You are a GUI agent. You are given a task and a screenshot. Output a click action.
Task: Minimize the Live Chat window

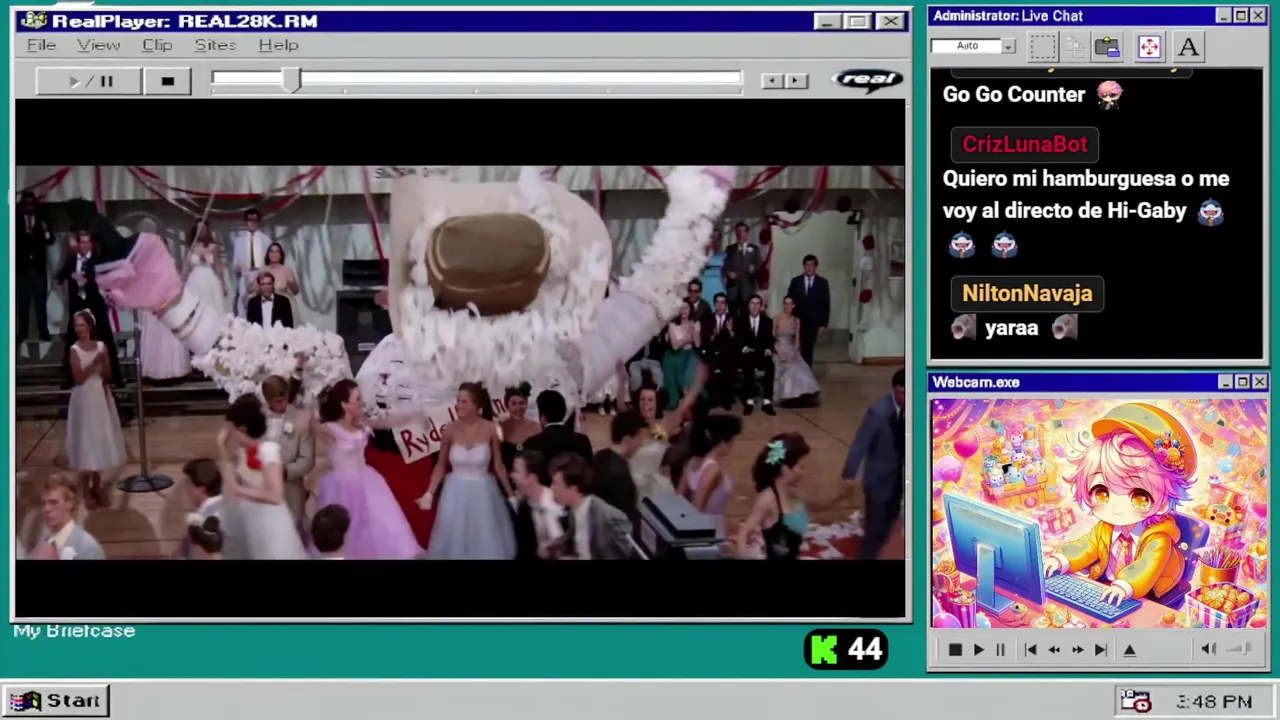(x=1224, y=16)
